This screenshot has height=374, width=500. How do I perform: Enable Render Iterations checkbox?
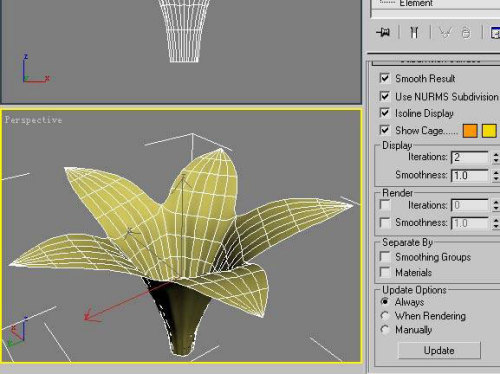385,205
